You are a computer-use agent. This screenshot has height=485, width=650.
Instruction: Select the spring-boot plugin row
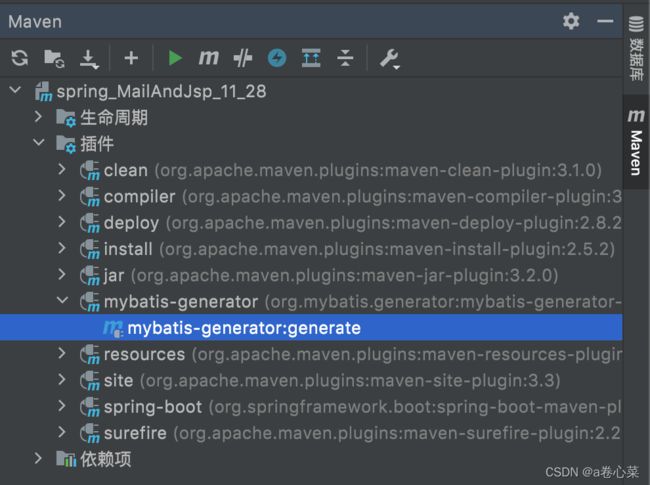pyautogui.click(x=311, y=407)
